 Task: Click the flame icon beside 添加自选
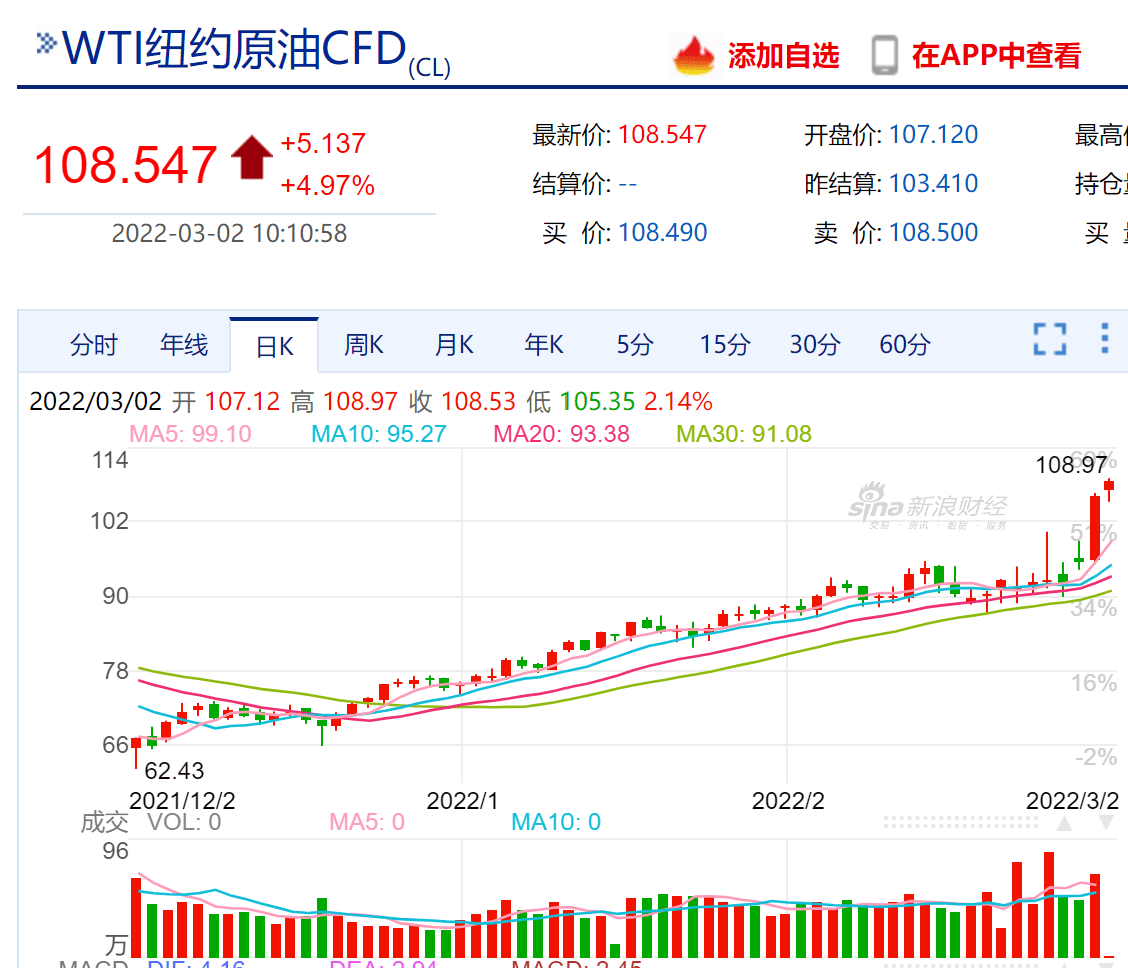pos(693,55)
